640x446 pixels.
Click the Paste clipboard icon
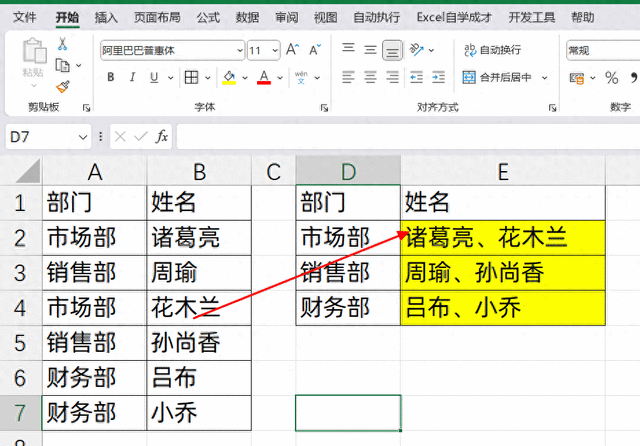tap(33, 51)
